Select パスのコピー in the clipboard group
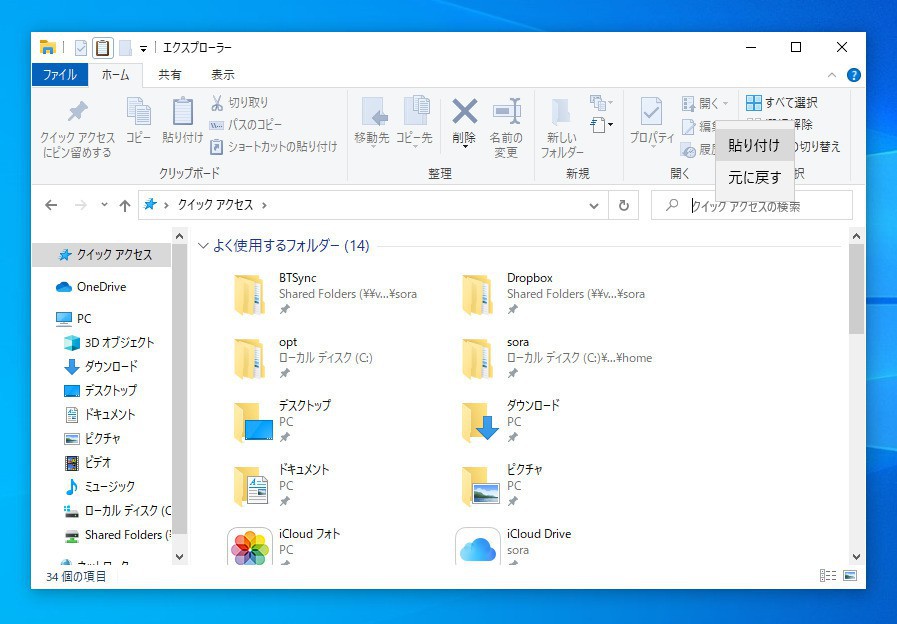Viewport: 897px width, 624px height. point(246,124)
